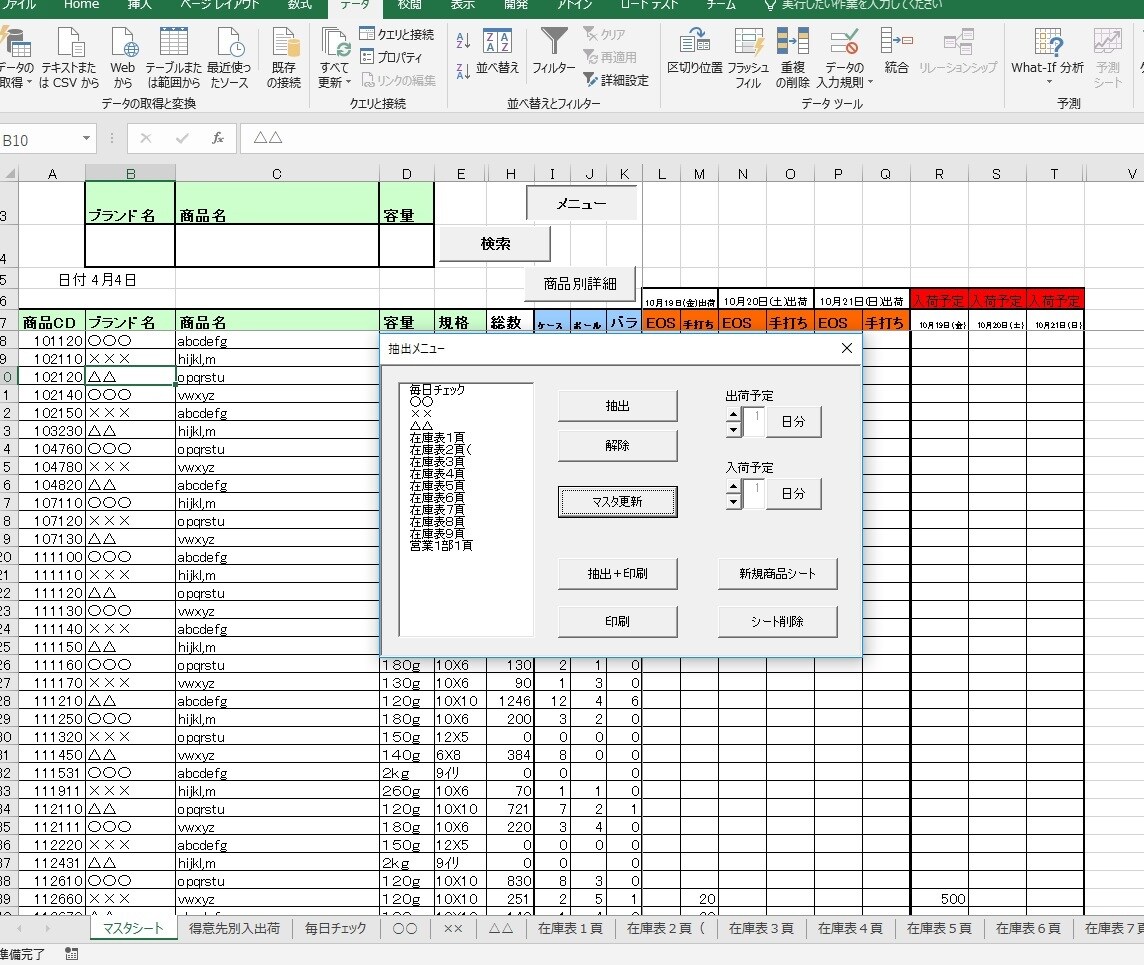1144x965 pixels.
Task: Switch to the 在庫表３頁 sheet tab
Action: (x=761, y=928)
